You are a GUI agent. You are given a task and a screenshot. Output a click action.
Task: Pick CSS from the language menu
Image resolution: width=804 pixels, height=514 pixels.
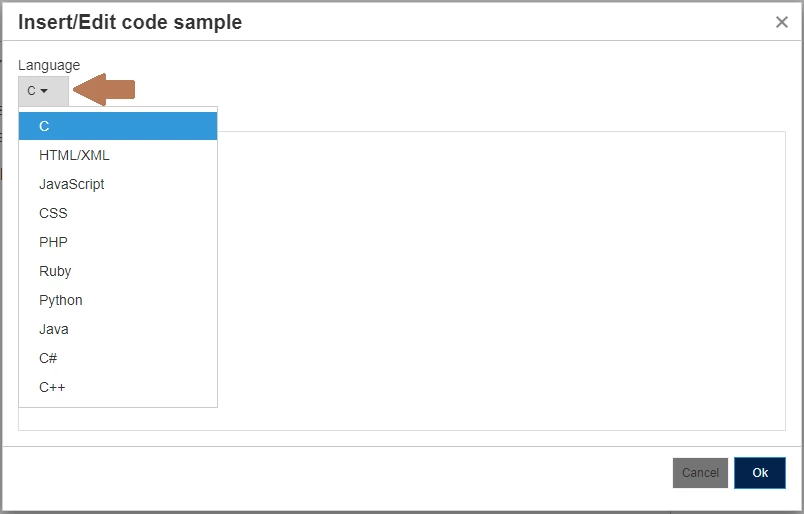pos(118,213)
